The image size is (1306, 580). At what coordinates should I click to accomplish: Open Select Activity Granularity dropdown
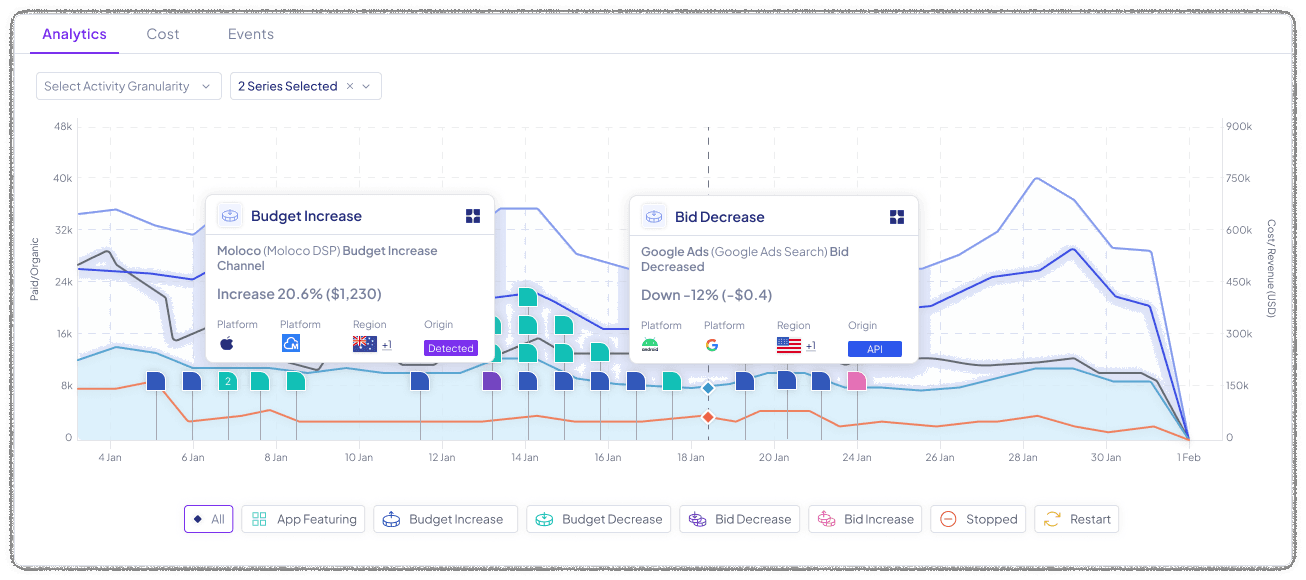pos(128,86)
